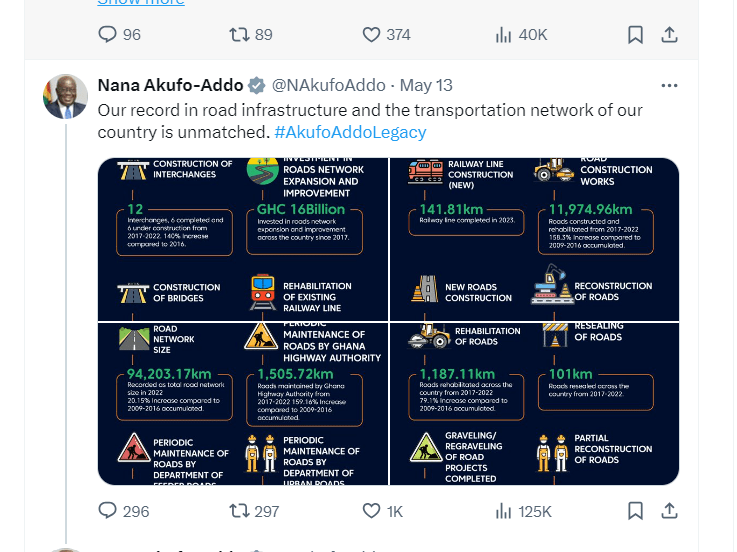
Task: Open view stats showing 40K views
Action: point(504,34)
